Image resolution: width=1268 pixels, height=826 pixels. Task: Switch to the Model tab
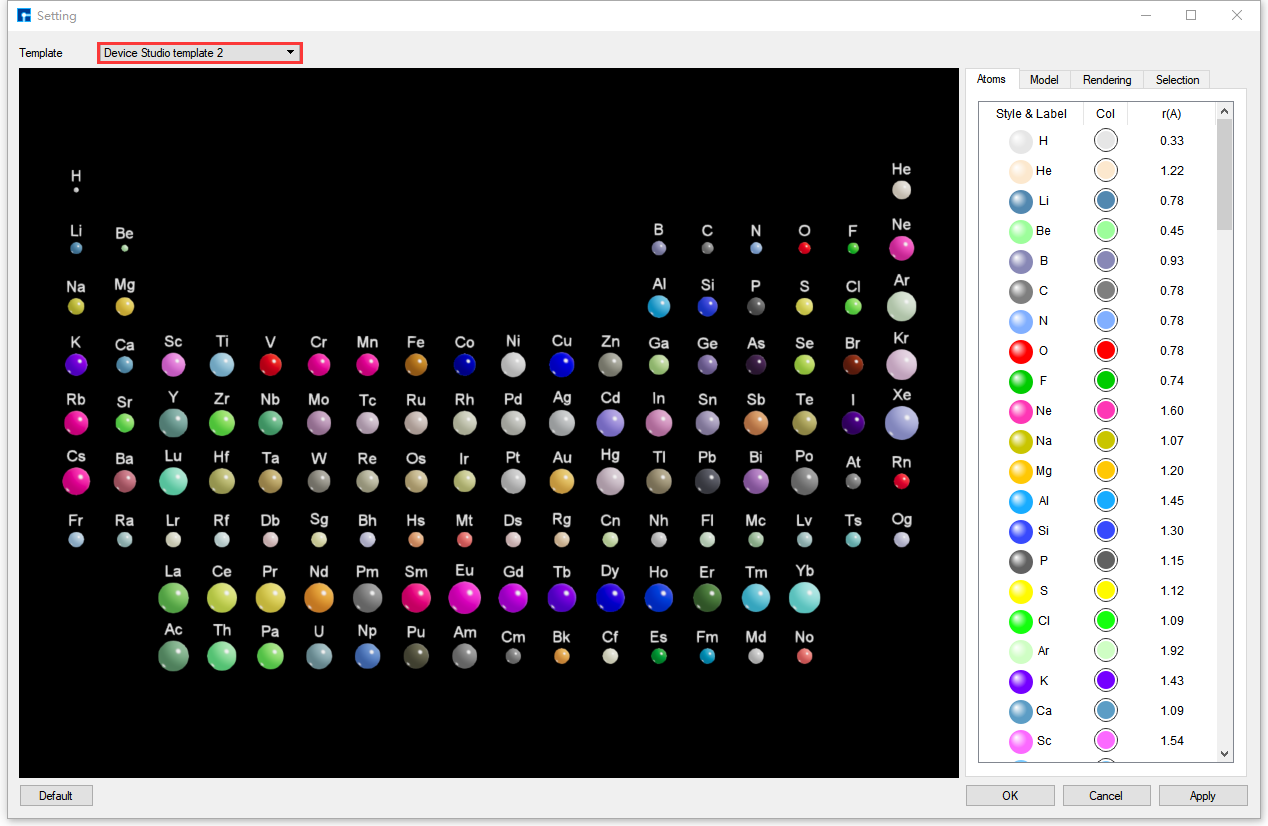pos(1044,79)
